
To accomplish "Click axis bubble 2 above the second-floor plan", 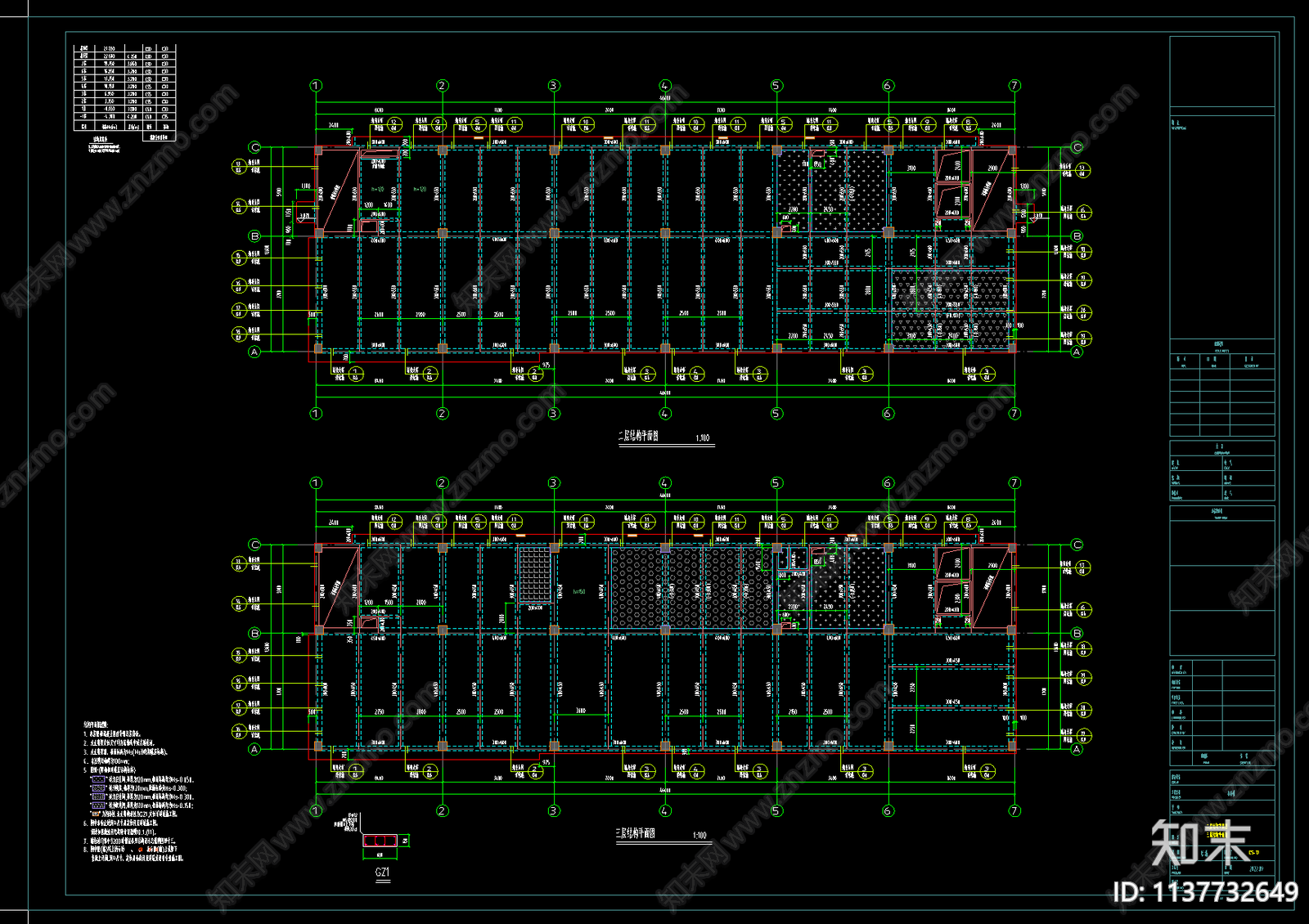I will click(443, 85).
